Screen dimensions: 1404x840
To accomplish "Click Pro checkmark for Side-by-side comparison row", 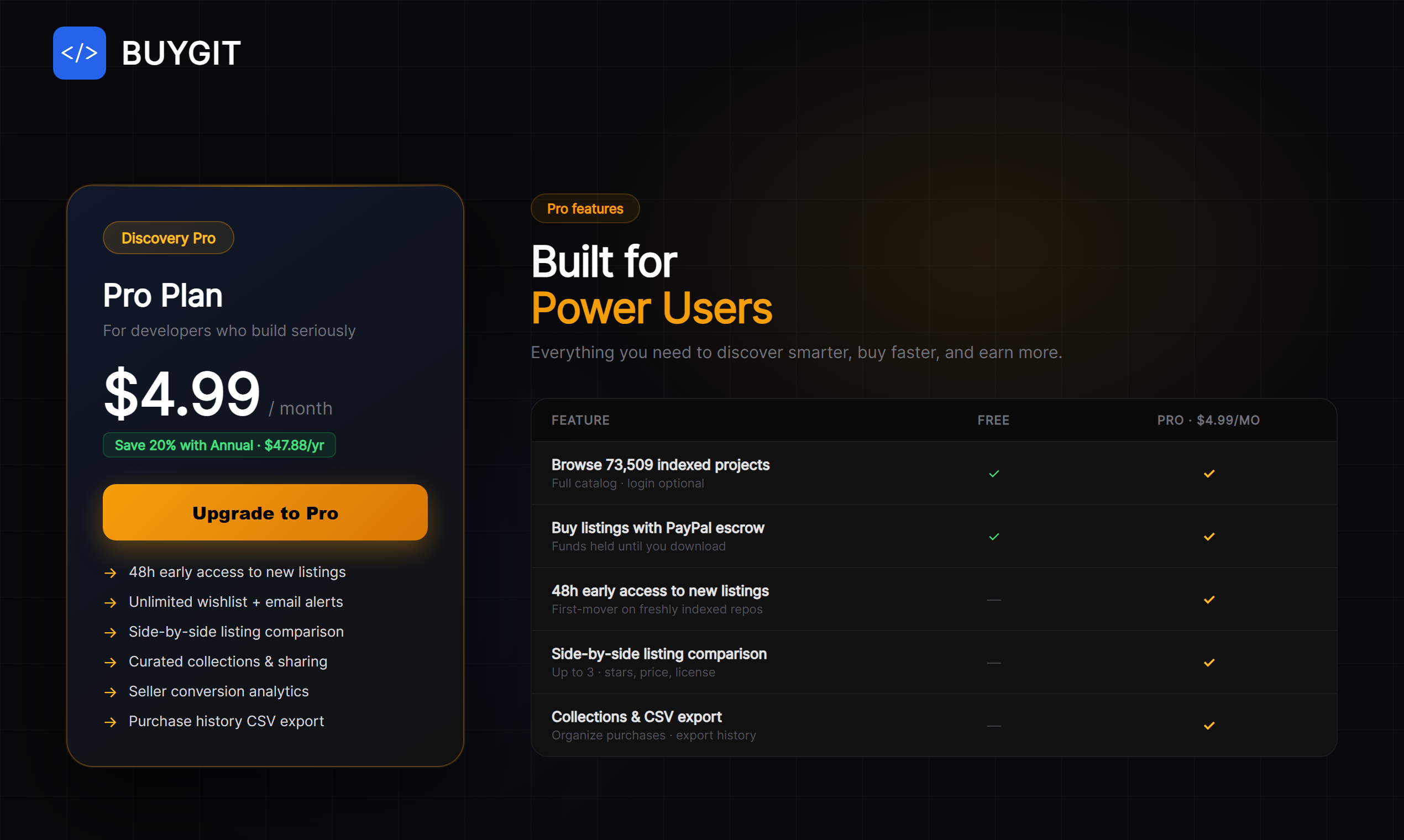I will [x=1209, y=662].
